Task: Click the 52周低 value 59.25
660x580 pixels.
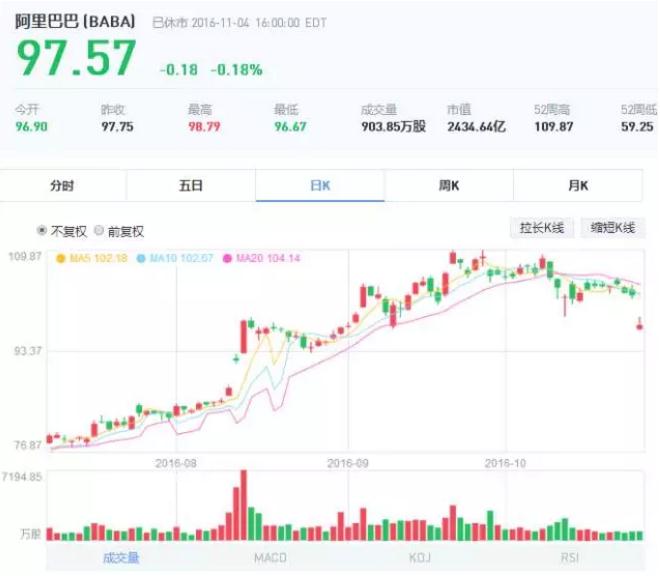Action: (x=637, y=126)
